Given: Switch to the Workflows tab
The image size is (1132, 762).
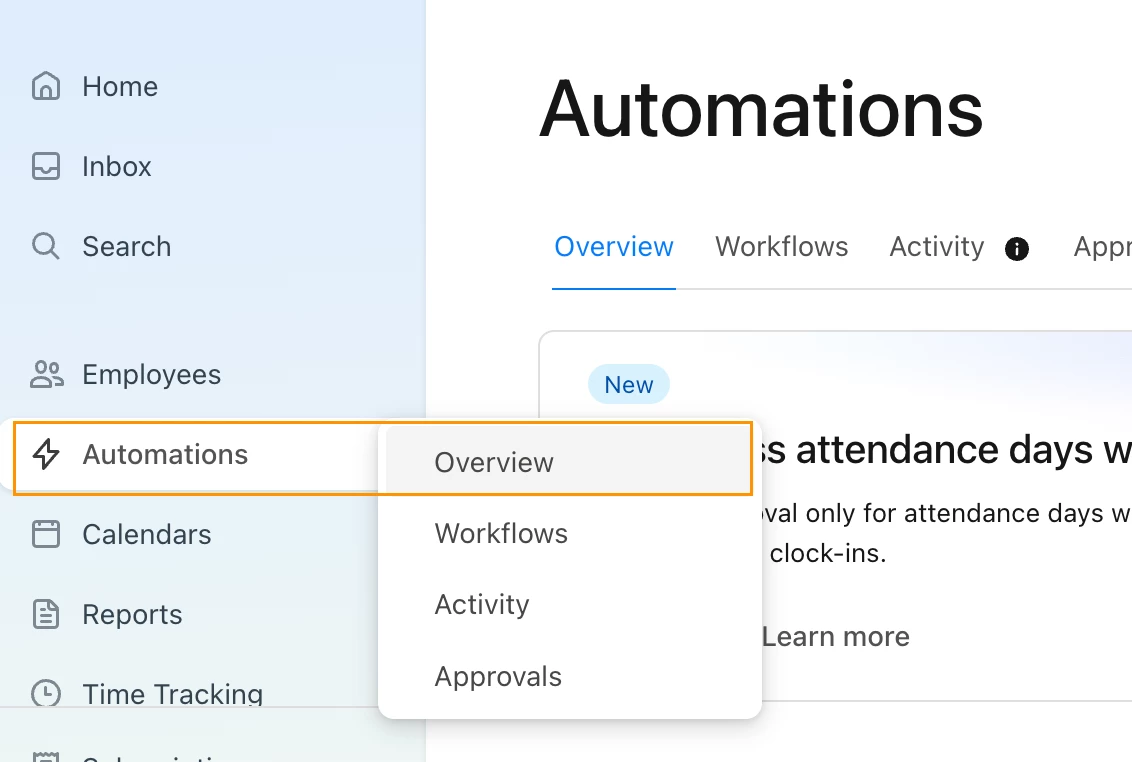Looking at the screenshot, I should pos(782,247).
